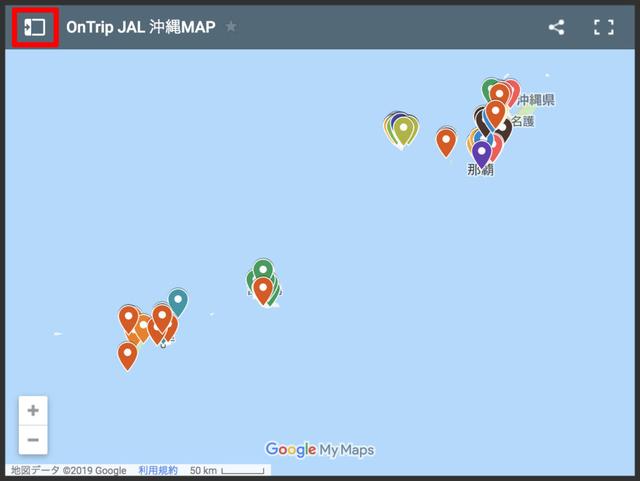Click the 地図データ ©2019 Google attribution
Viewport: 640px width, 481px height.
[x=69, y=470]
